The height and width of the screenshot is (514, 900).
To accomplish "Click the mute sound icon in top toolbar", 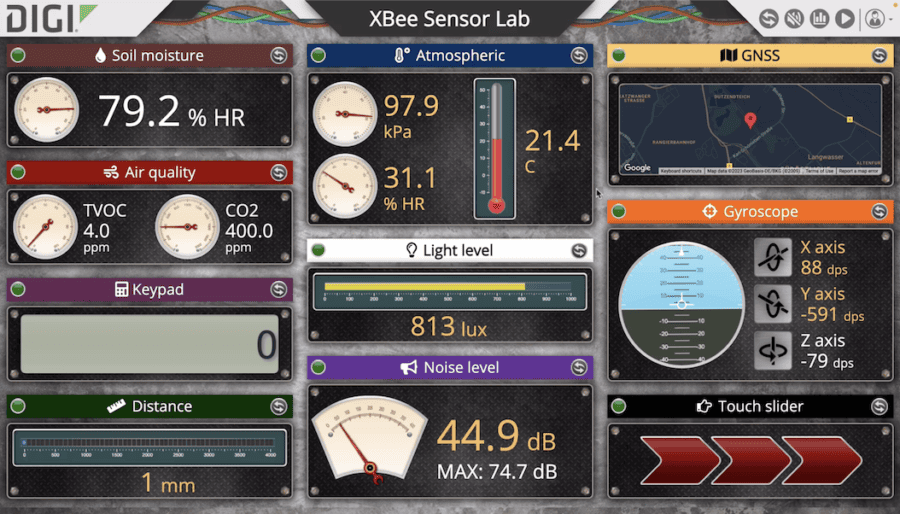I will [x=794, y=18].
